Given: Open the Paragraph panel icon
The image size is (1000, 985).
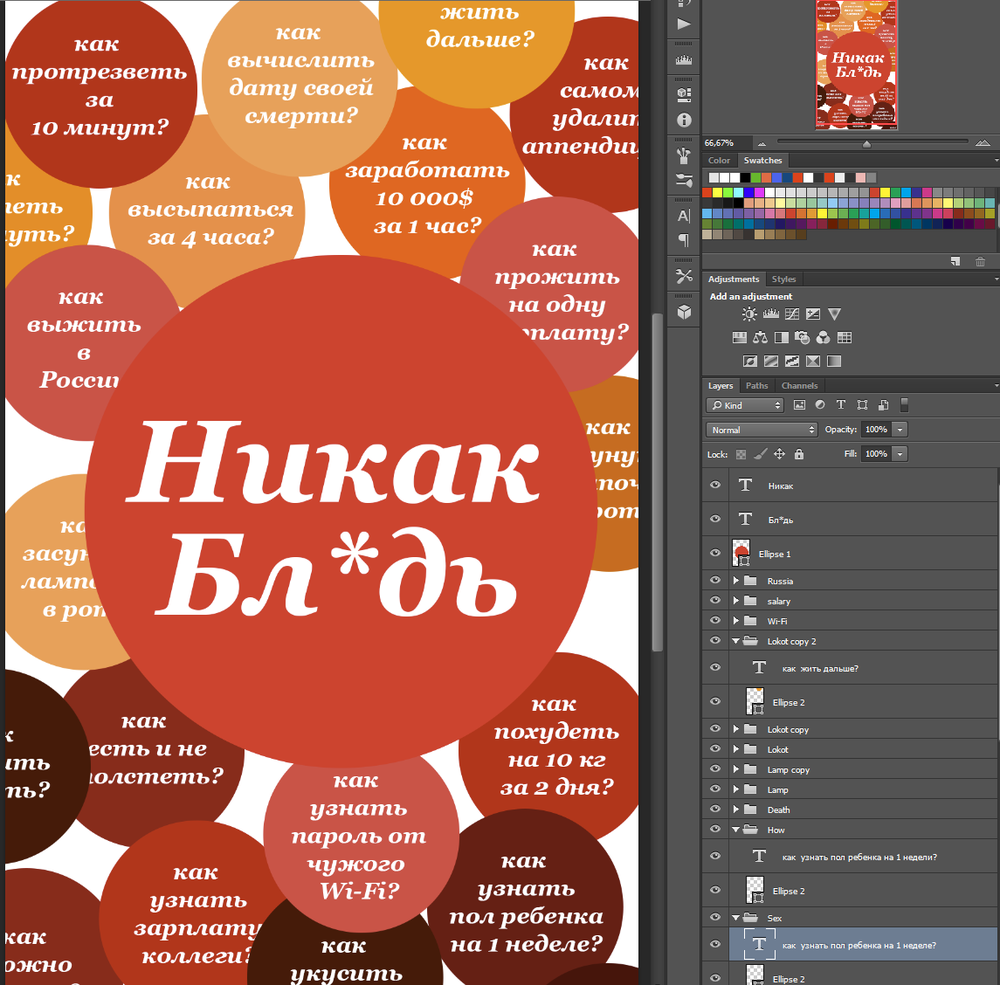Looking at the screenshot, I should tap(685, 241).
